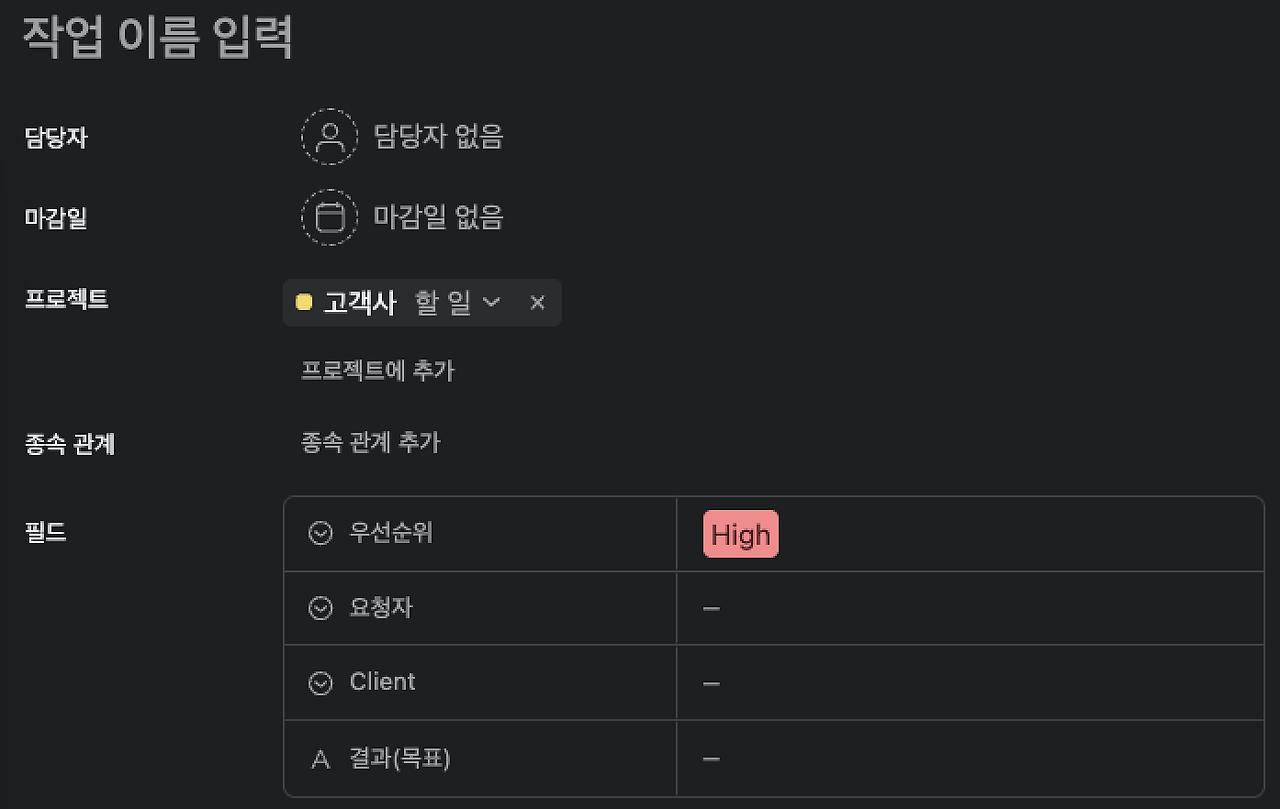This screenshot has width=1280, height=809.
Task: Click the calendar icon beside 마감일
Action: (x=329, y=217)
